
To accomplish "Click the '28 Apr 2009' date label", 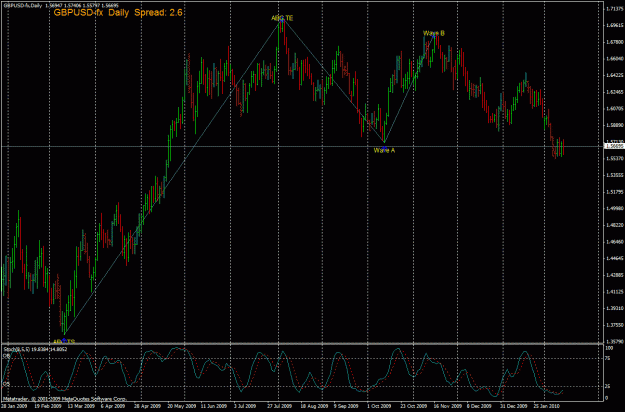I will 147,406.
